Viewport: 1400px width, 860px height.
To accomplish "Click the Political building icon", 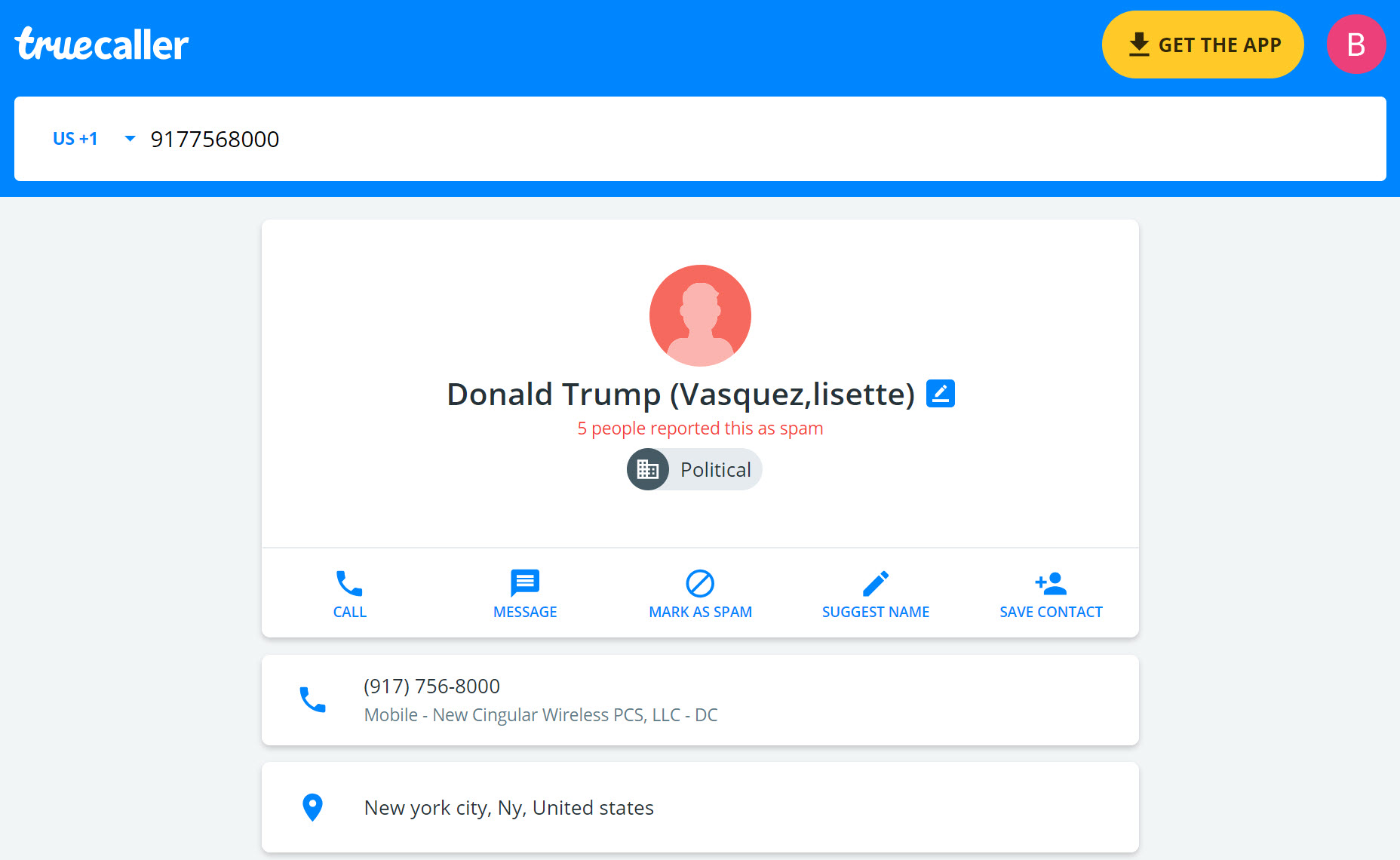I will [x=648, y=469].
